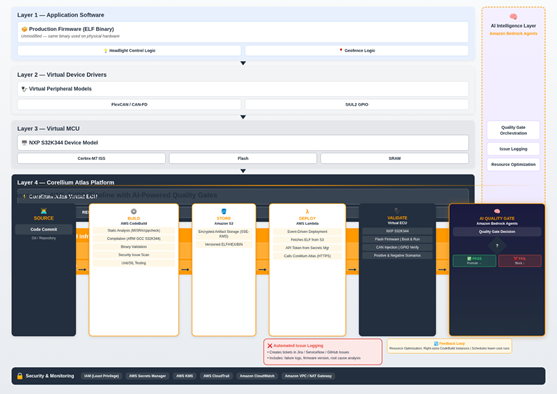557x394 pixels.
Task: Select the Amazon VPC / NAT Gateway tag
Action: pos(308,376)
